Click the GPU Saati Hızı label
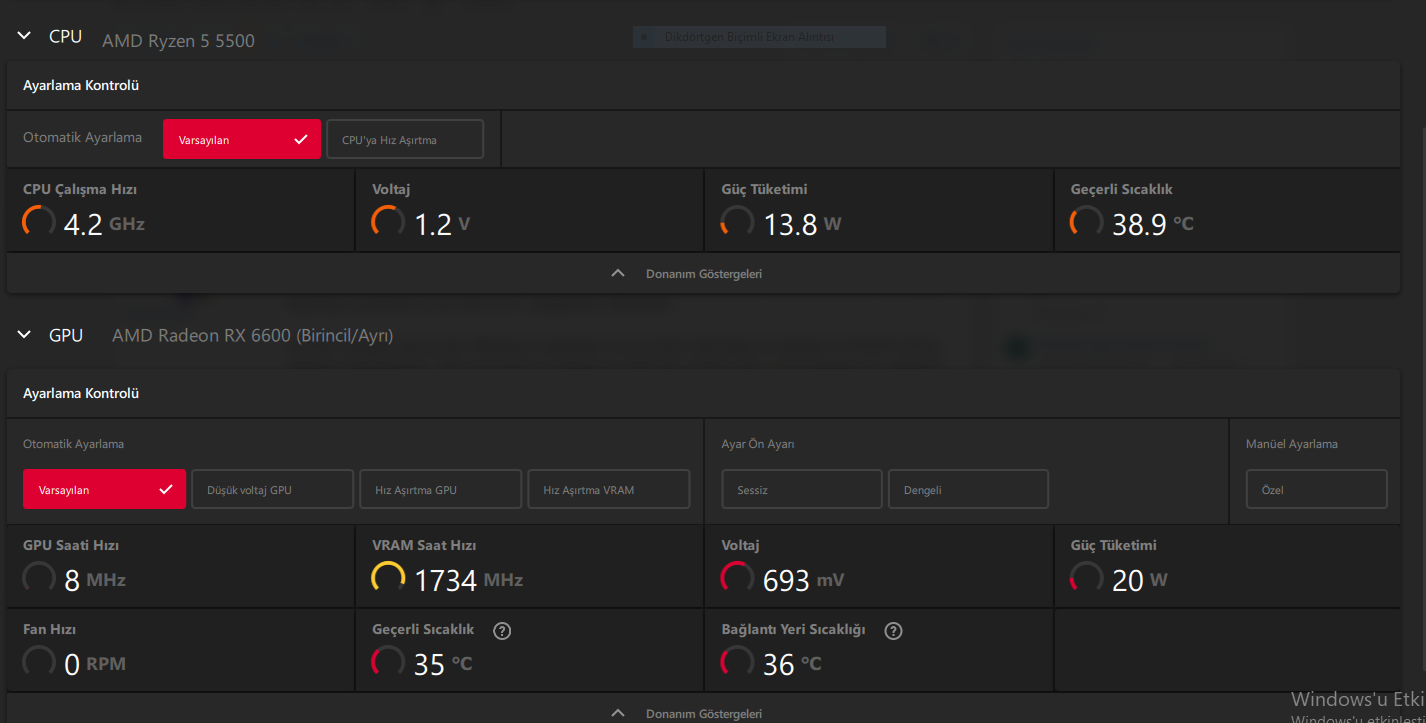The height and width of the screenshot is (723, 1426). tap(71, 545)
